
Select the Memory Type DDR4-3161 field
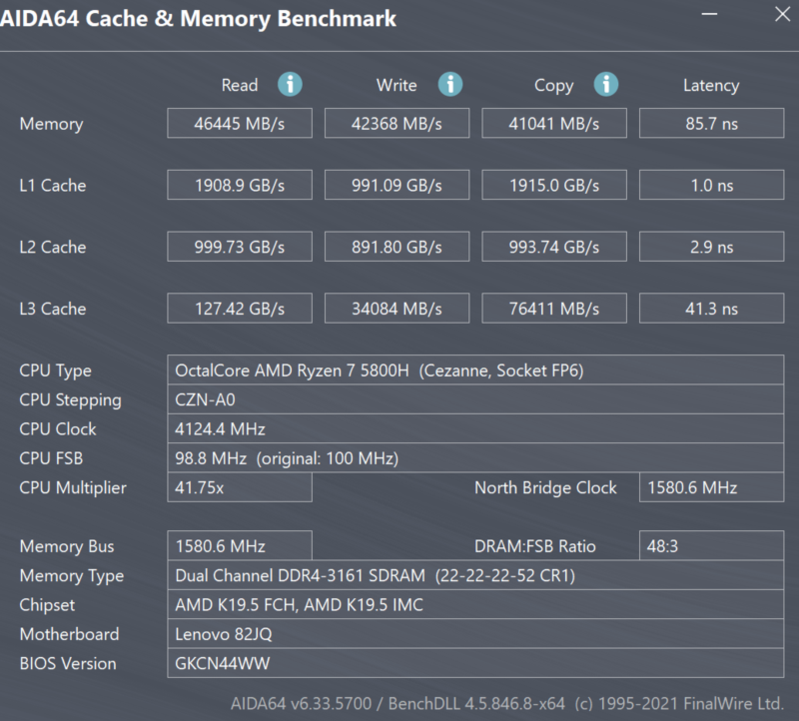[x=475, y=576]
